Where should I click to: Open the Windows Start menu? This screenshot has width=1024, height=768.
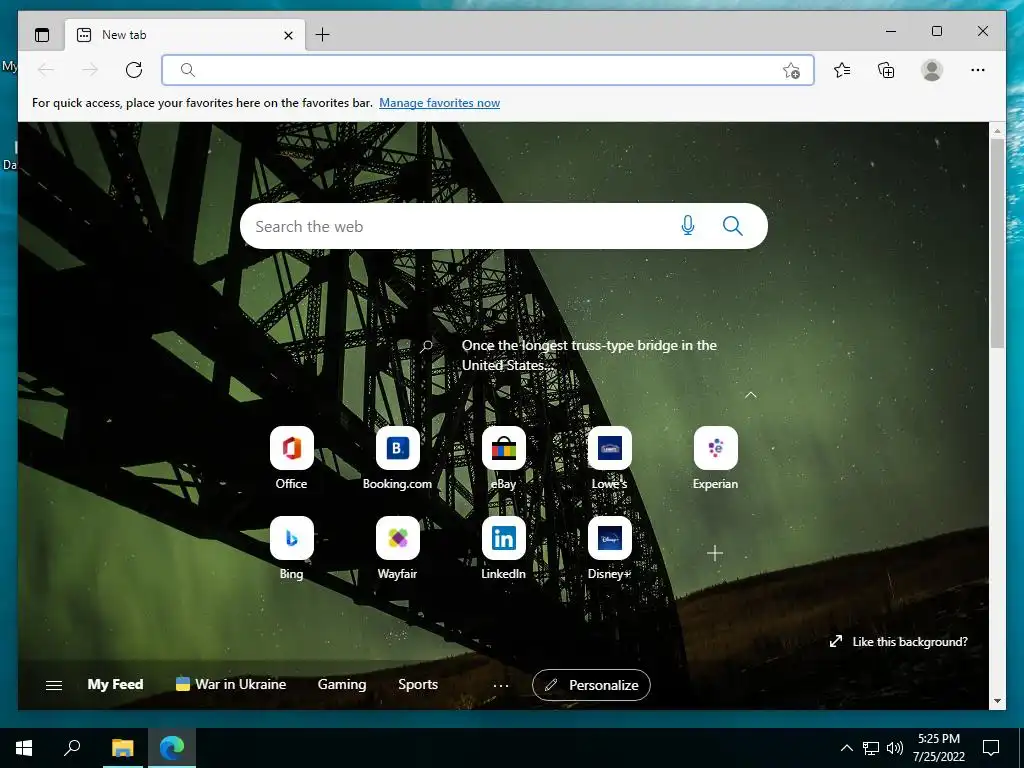click(24, 748)
